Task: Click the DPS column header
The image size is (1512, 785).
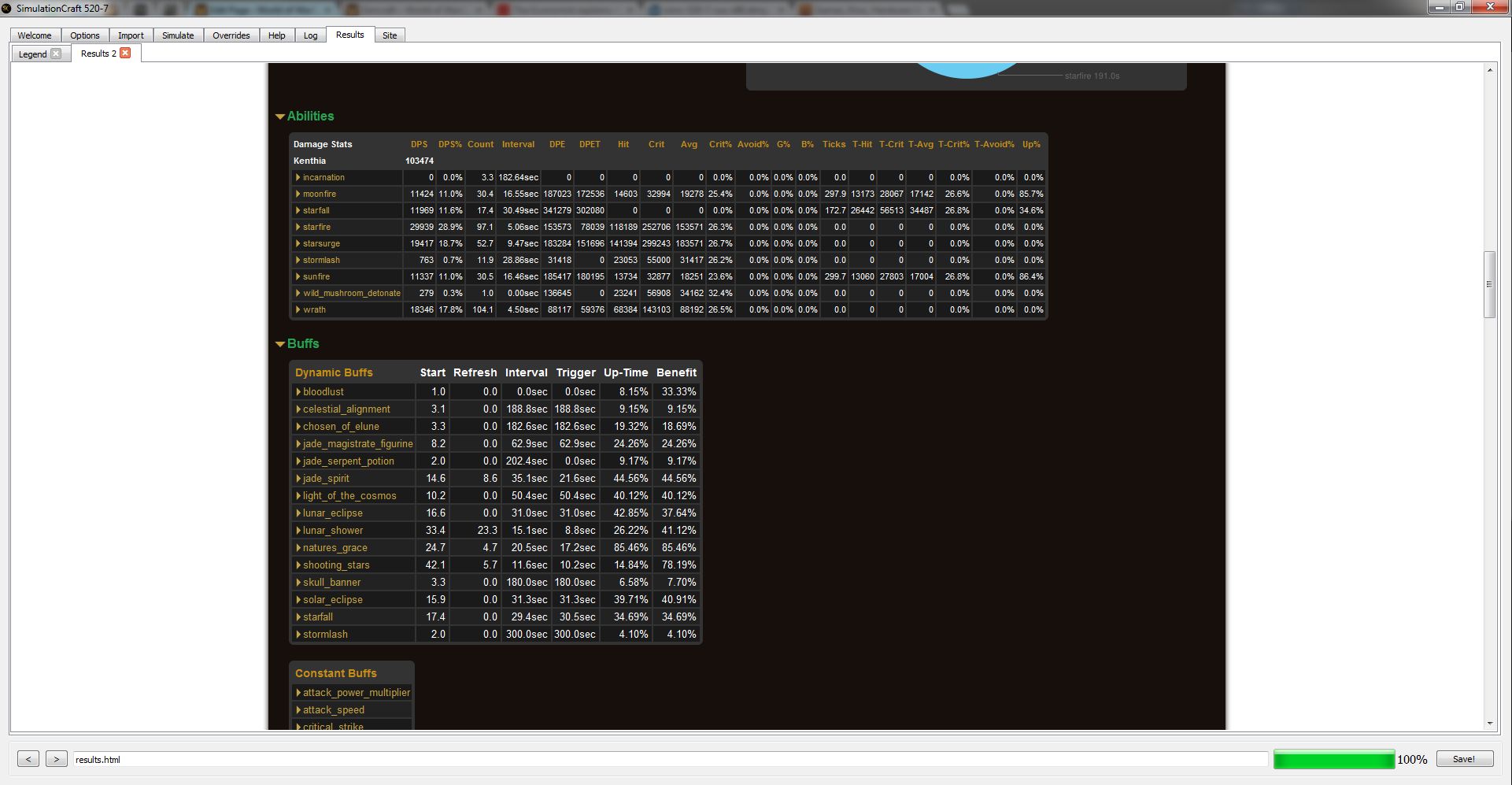Action: click(419, 144)
